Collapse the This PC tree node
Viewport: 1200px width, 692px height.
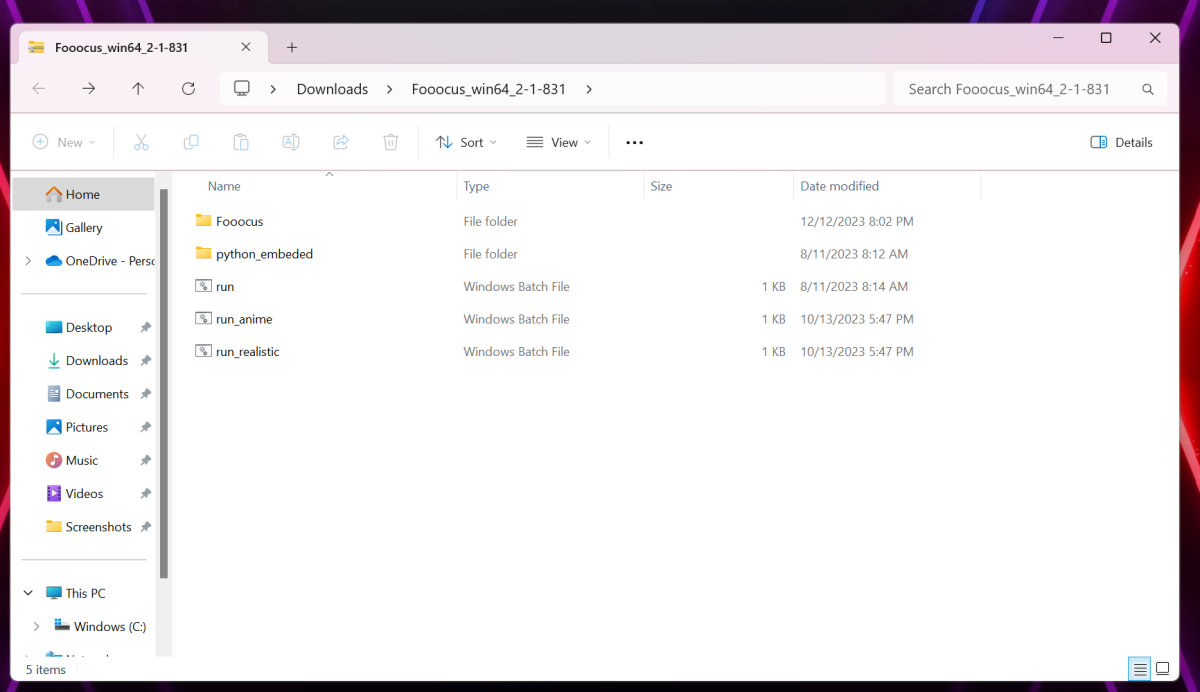(x=28, y=593)
